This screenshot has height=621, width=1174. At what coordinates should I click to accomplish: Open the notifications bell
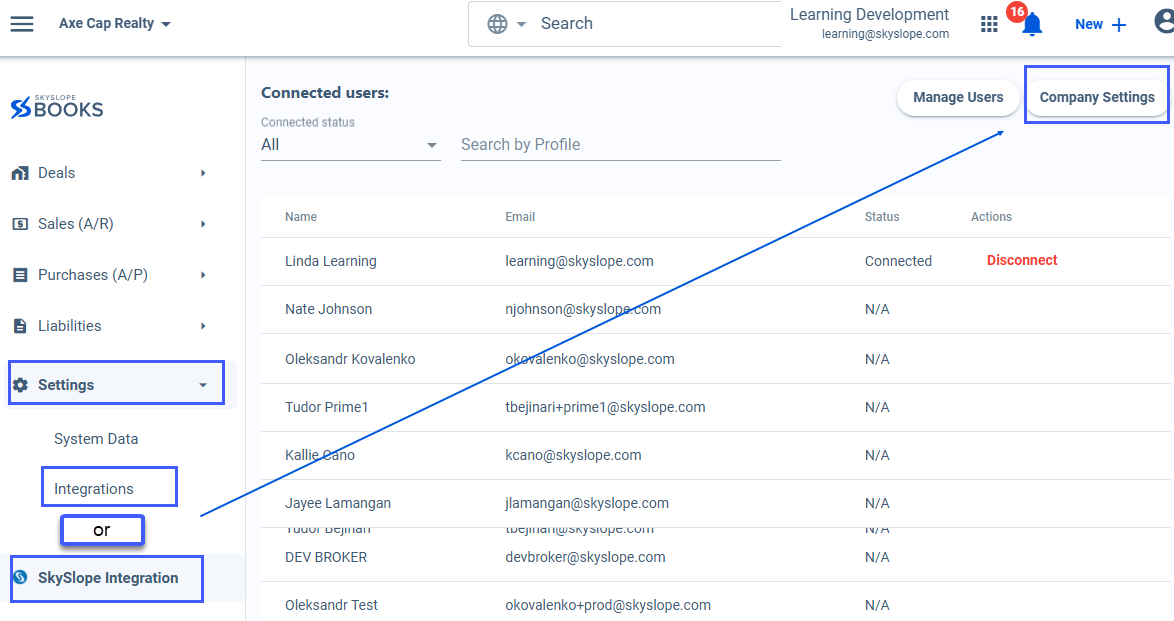[1032, 25]
